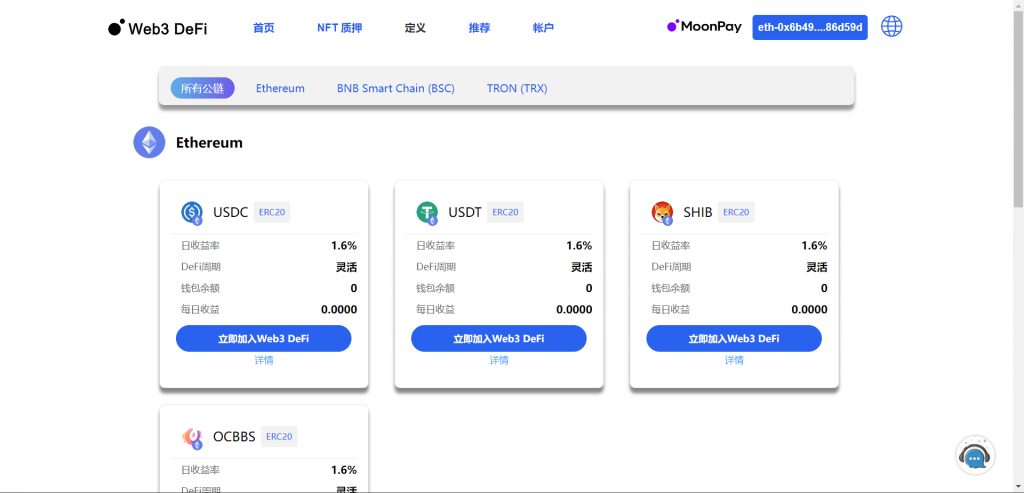Click the USDC token name

pyautogui.click(x=231, y=212)
